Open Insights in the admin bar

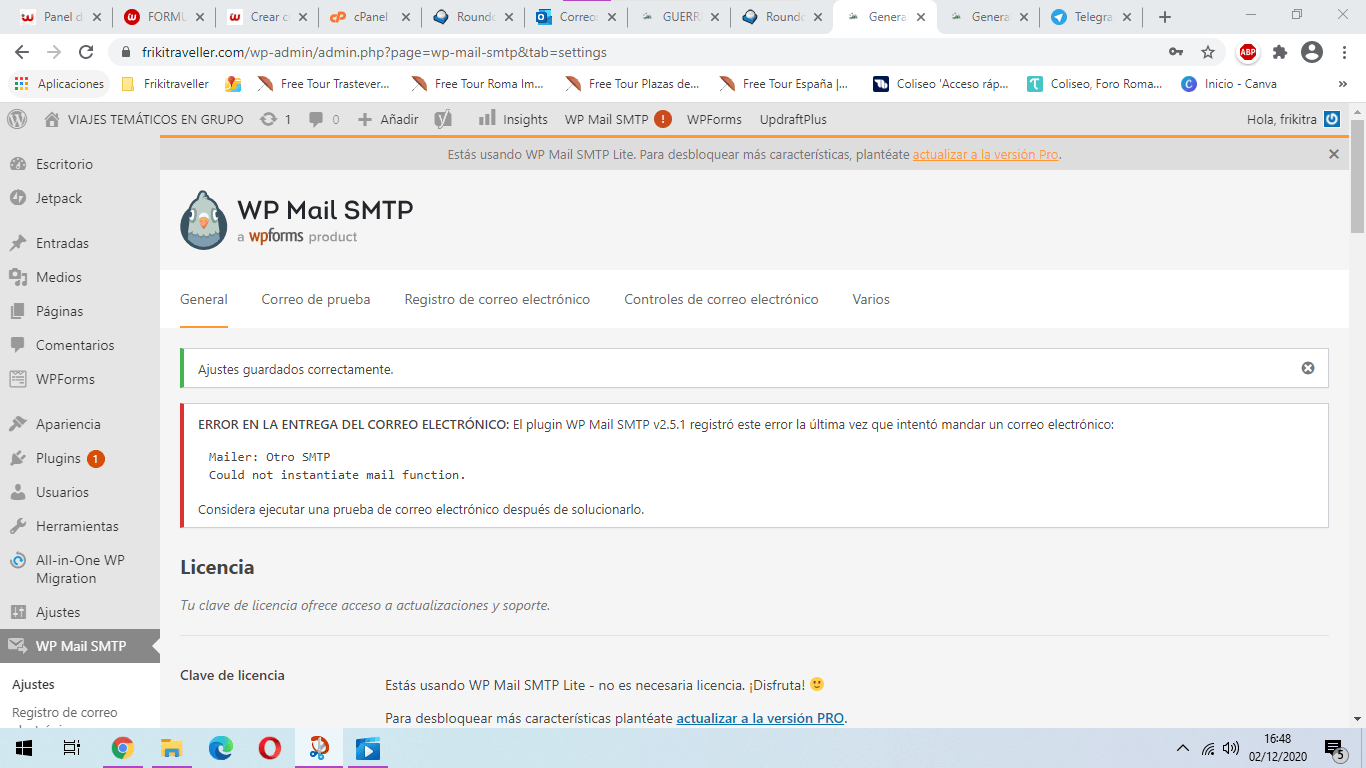pyautogui.click(x=513, y=119)
